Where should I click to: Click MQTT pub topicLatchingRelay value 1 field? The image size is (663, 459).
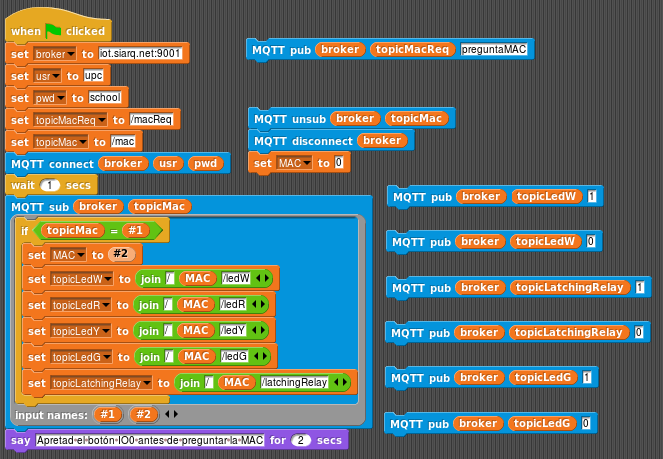640,287
